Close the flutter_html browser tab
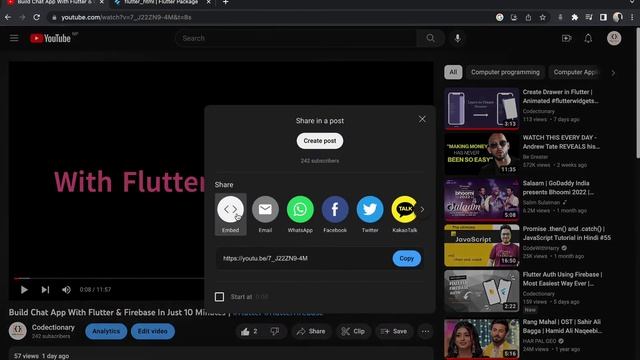 click(x=209, y=2)
